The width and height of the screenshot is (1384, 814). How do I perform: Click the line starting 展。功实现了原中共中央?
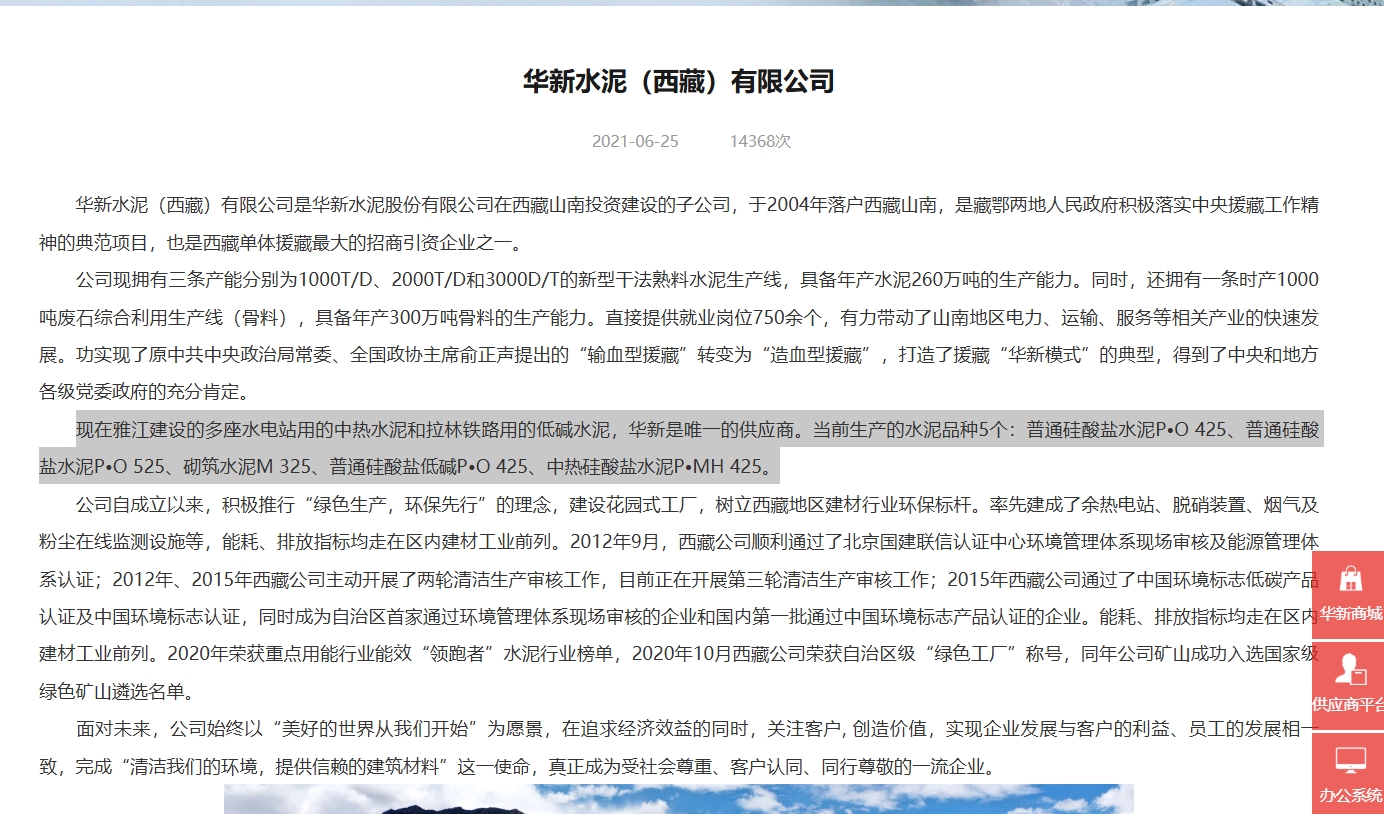(679, 355)
